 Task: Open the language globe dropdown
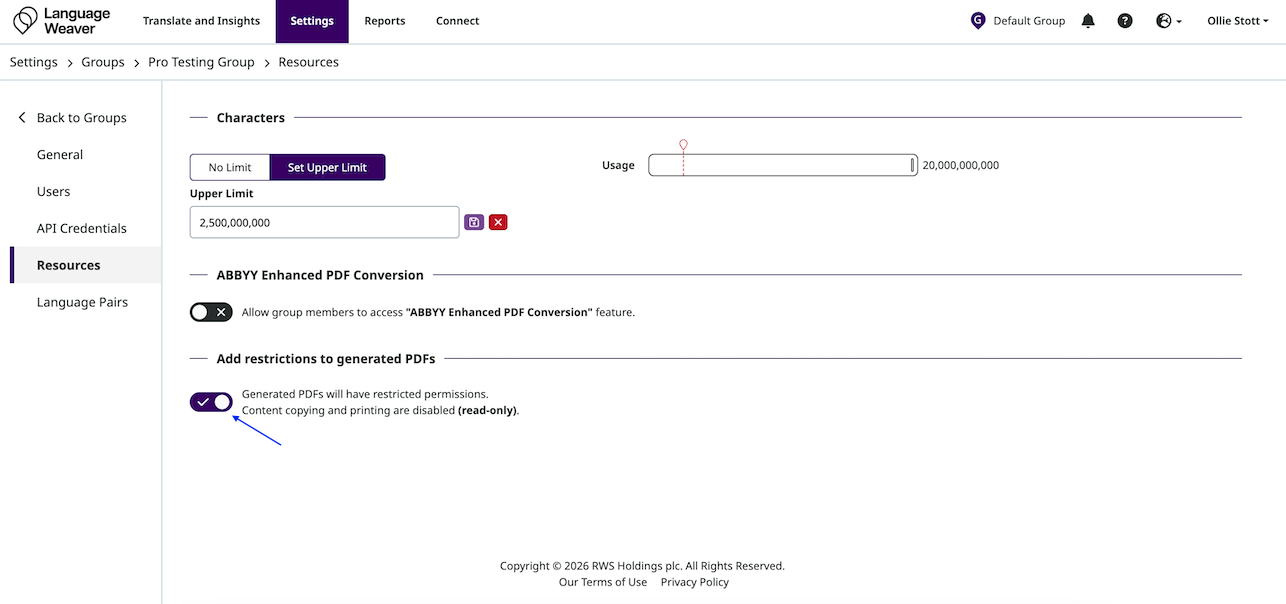pos(1168,21)
